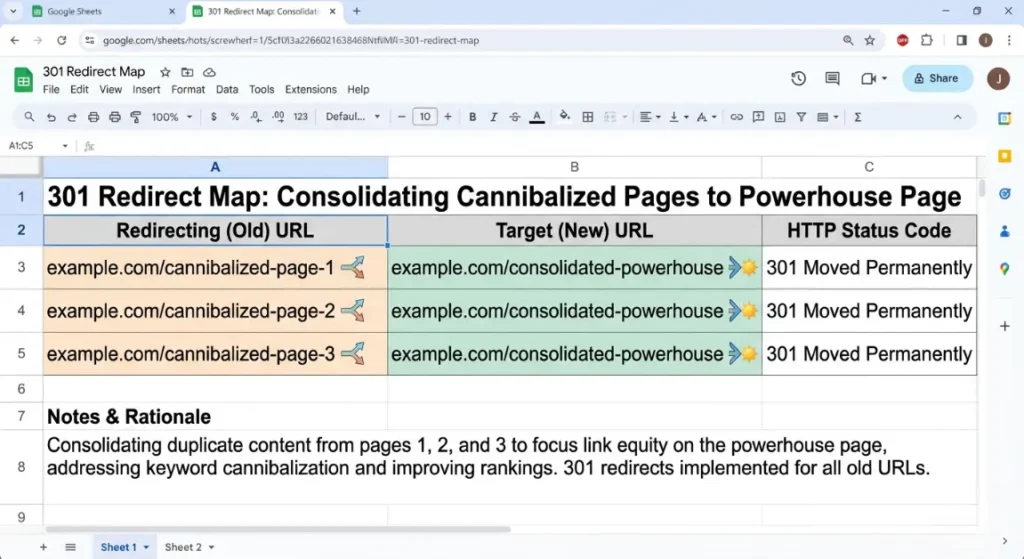This screenshot has width=1024, height=559.
Task: Open Google Maps side panel
Action: click(x=1004, y=269)
